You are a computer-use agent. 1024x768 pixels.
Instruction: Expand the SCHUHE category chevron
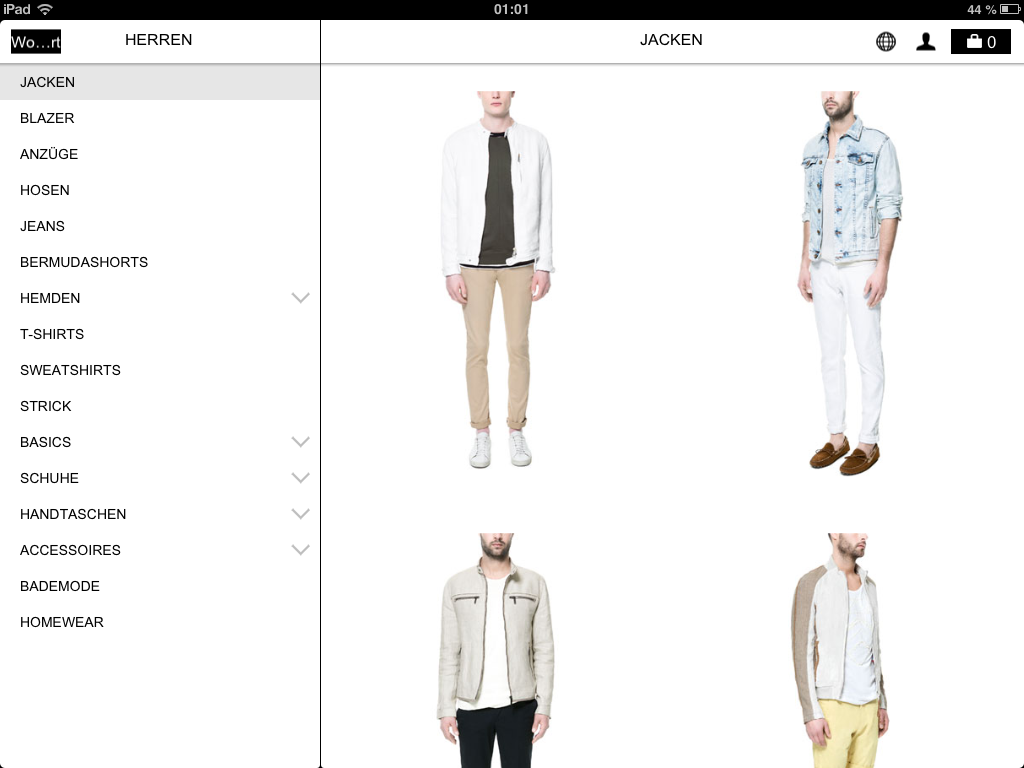(x=300, y=478)
